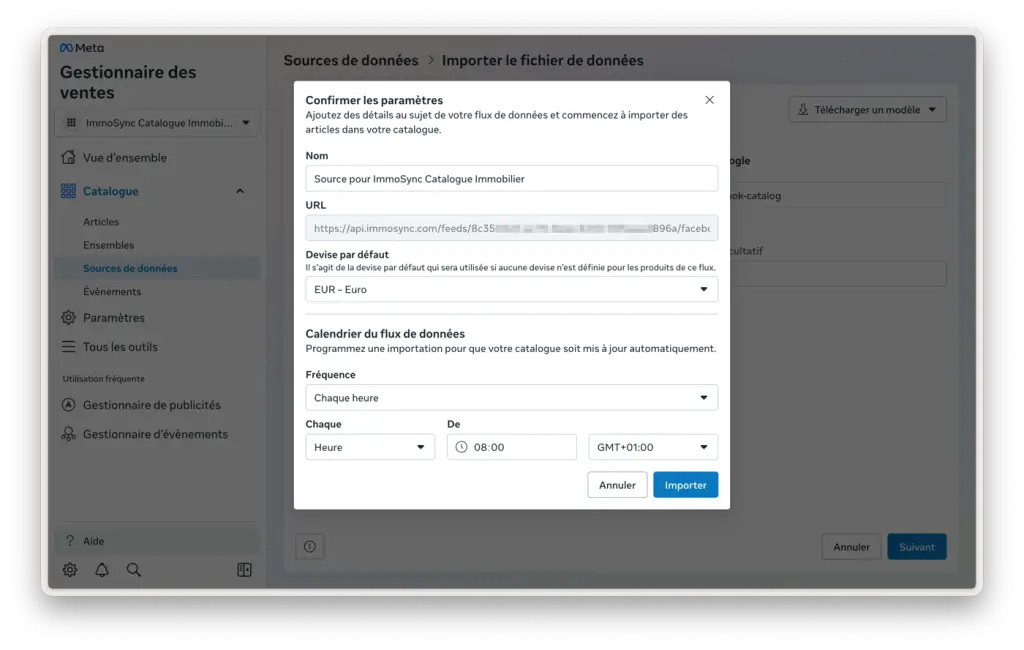Go to Sources de données via breadcrumb
Viewport: 1024px width, 650px height.
(x=351, y=60)
